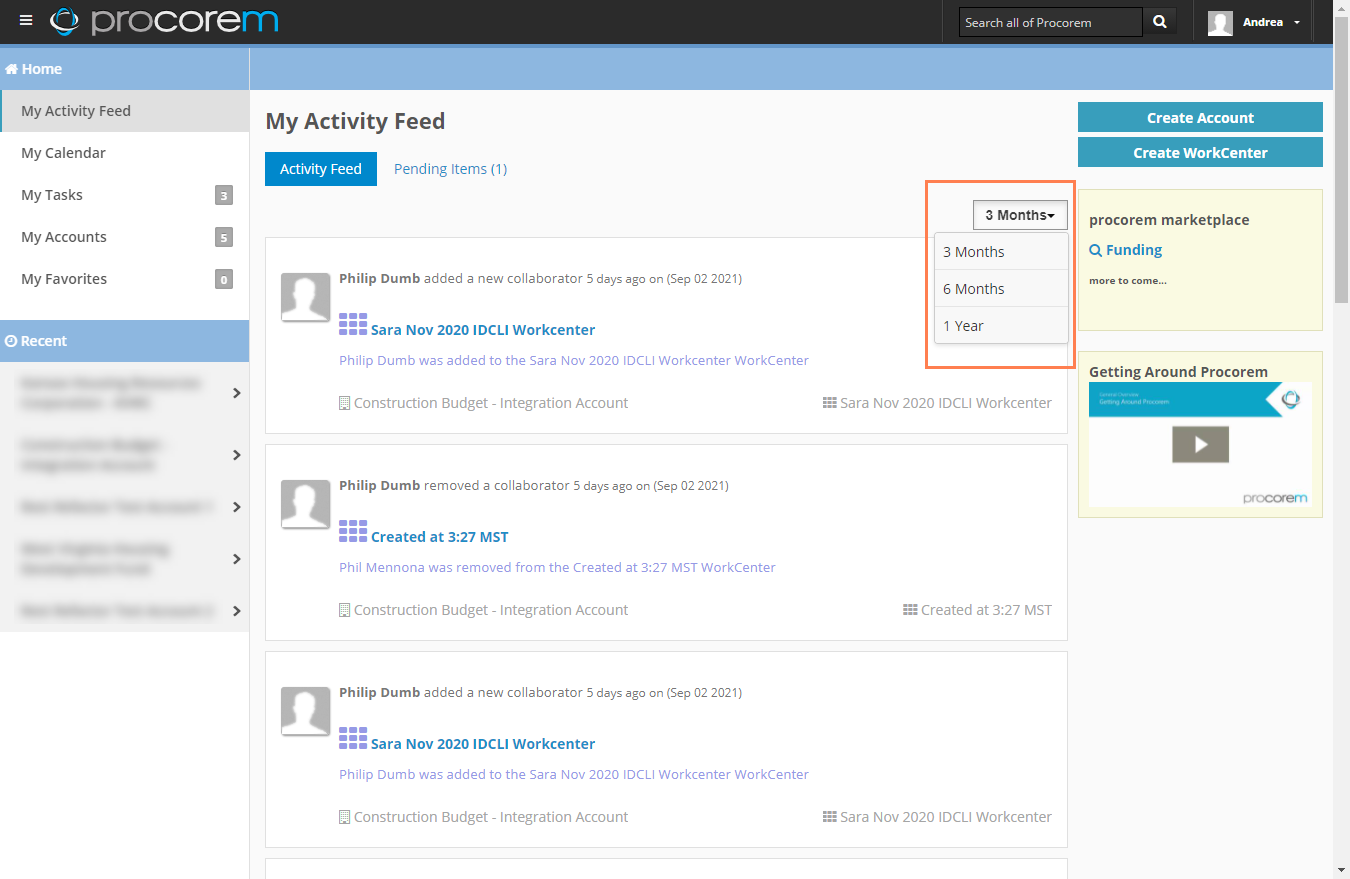Open My Favorites in the sidebar
Image resolution: width=1350 pixels, height=879 pixels.
tap(124, 279)
